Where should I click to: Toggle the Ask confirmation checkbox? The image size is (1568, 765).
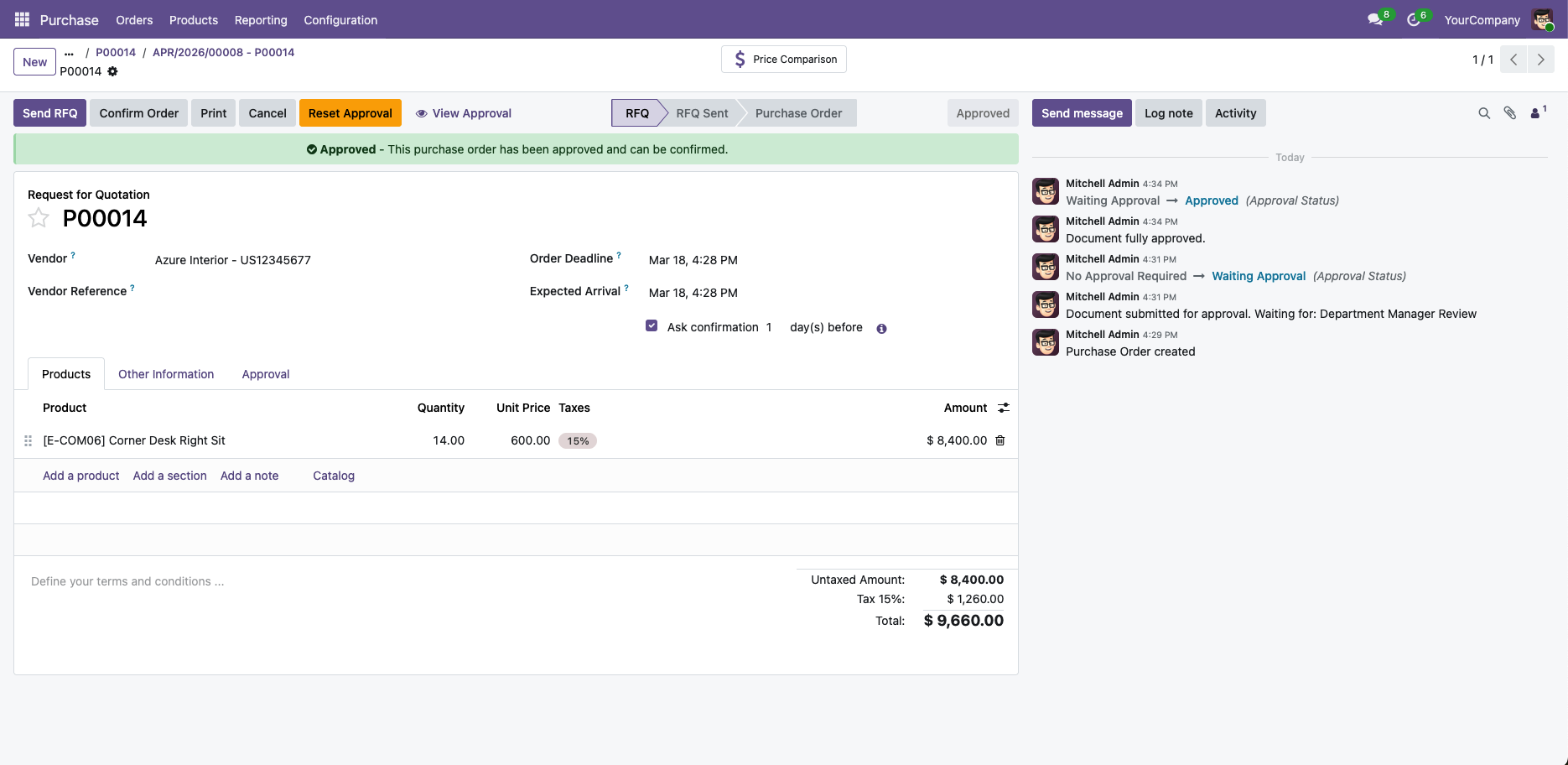click(652, 326)
